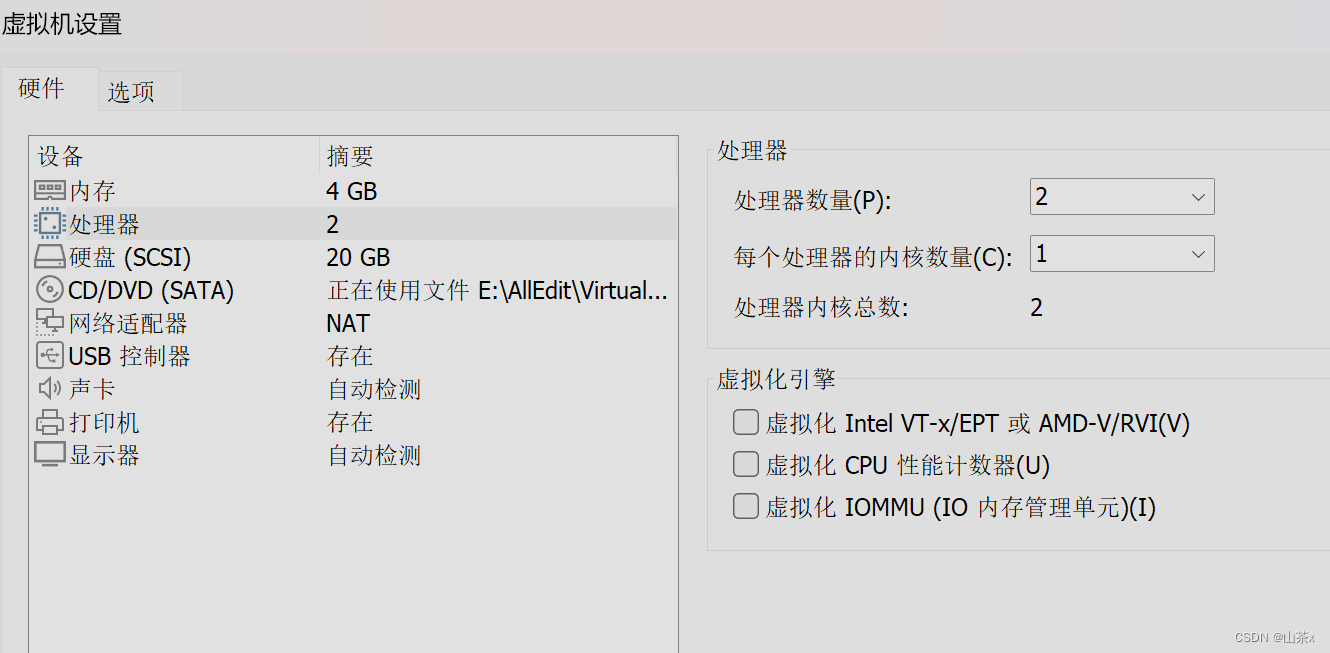Select the 显示器 device icon
The height and width of the screenshot is (653, 1330).
pos(49,454)
